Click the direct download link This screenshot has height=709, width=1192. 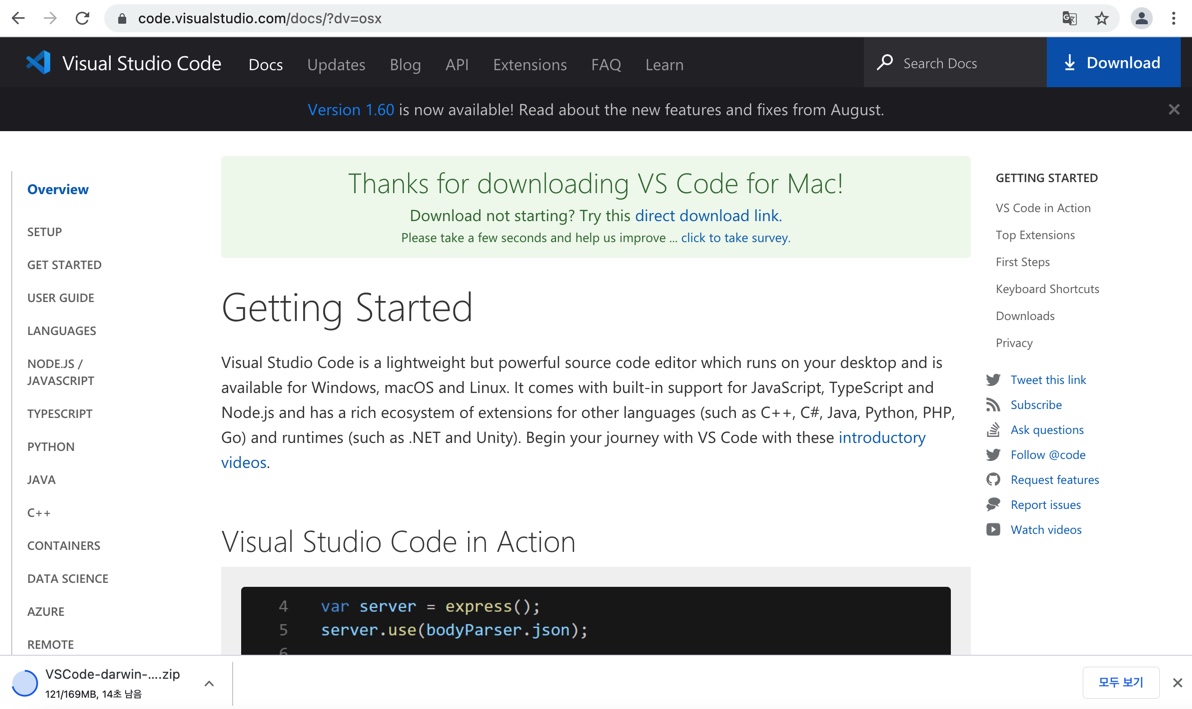[x=707, y=216]
